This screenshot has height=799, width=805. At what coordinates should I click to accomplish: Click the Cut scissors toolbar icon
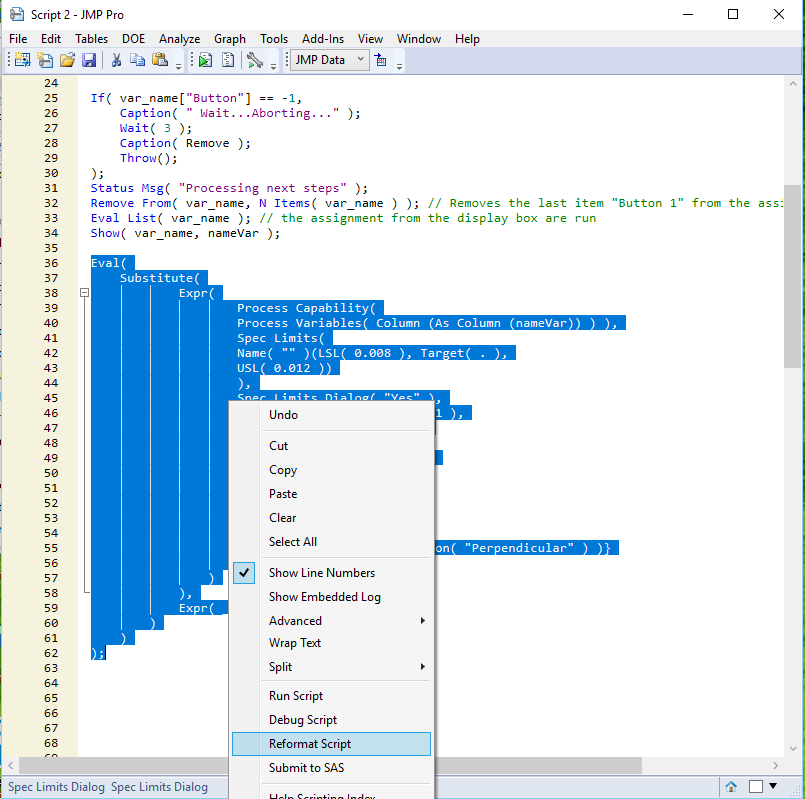116,60
